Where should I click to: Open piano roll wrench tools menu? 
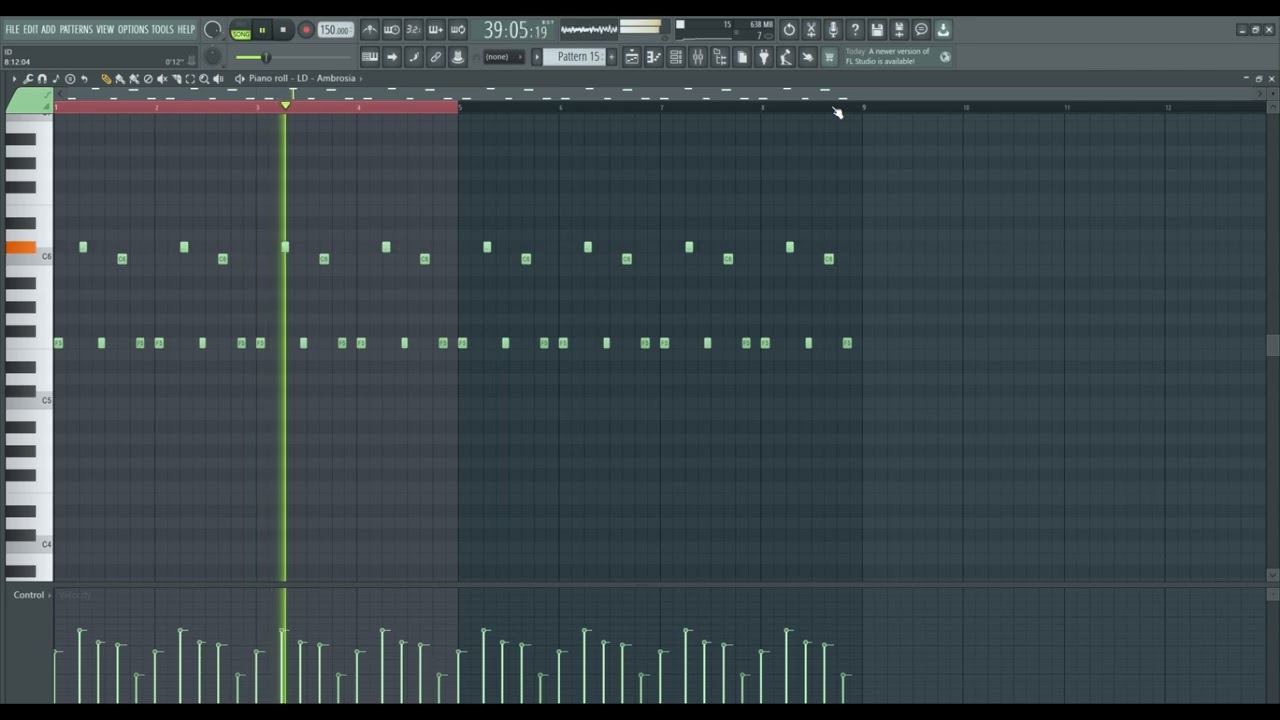click(28, 78)
